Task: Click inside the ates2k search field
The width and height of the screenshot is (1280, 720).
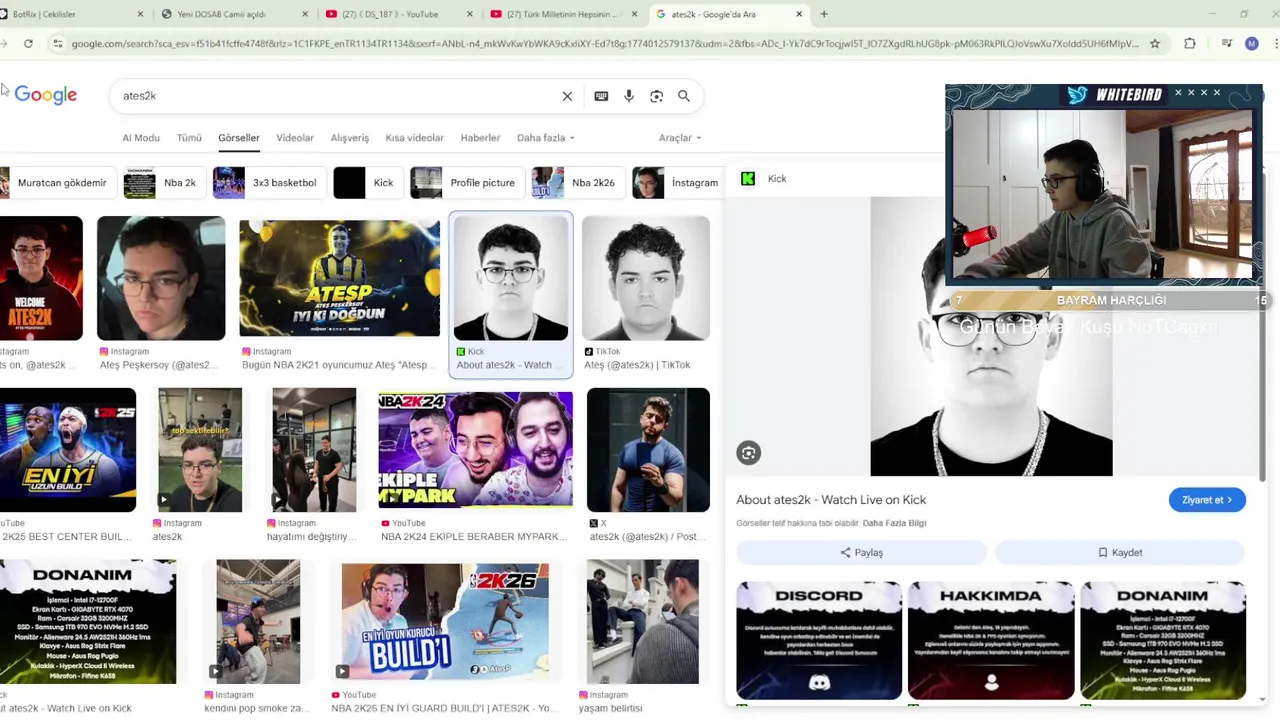Action: tap(335, 96)
